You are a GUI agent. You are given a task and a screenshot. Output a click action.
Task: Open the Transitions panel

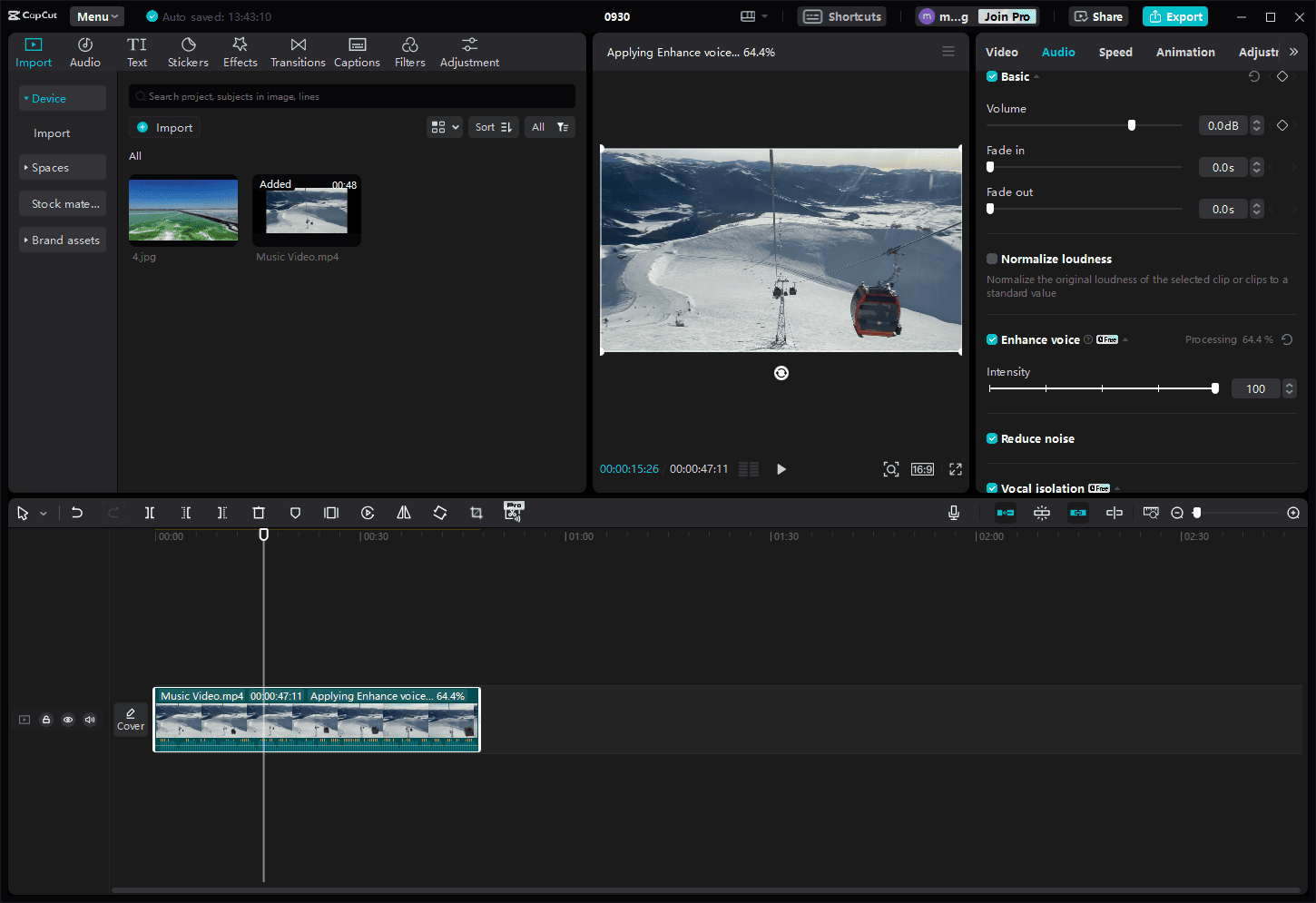tap(298, 53)
